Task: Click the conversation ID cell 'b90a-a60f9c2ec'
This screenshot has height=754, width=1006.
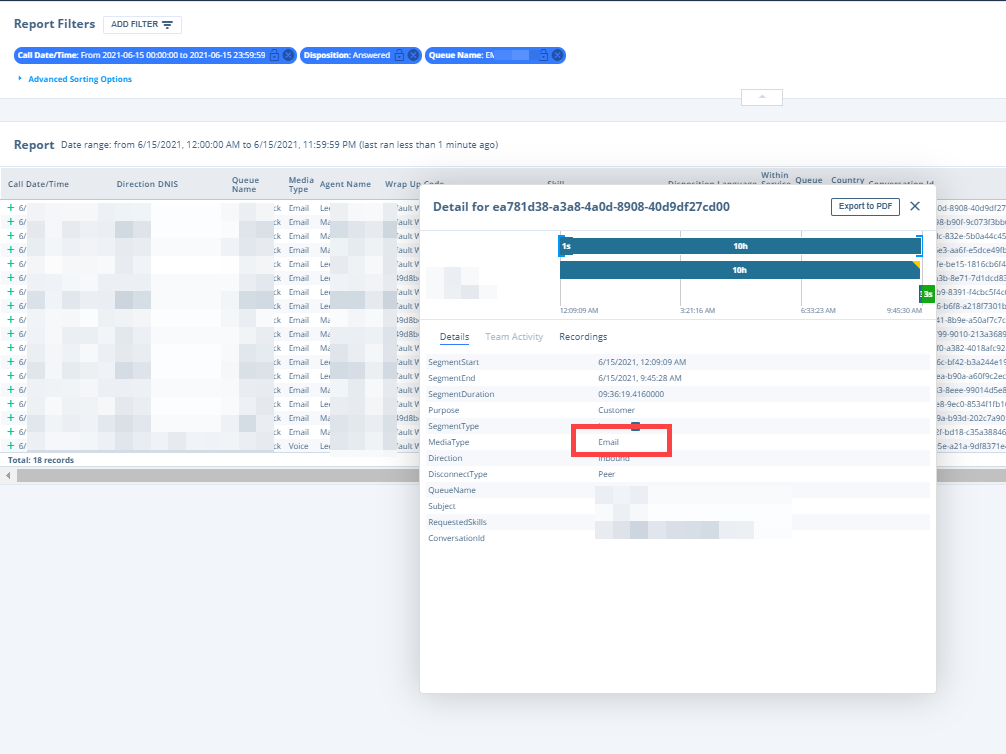Action: (971, 376)
